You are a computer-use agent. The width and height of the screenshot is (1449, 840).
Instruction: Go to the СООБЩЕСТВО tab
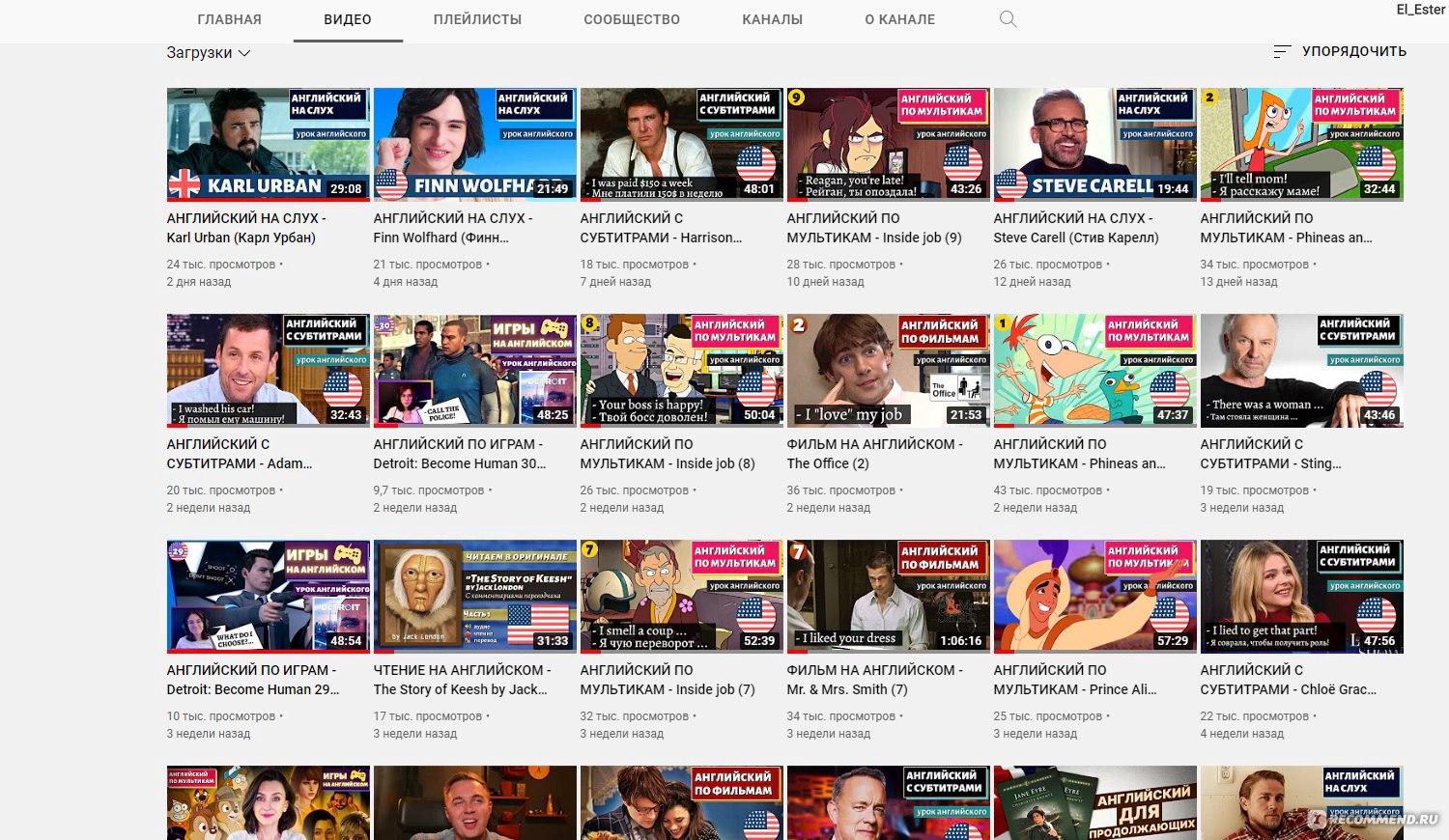point(632,19)
